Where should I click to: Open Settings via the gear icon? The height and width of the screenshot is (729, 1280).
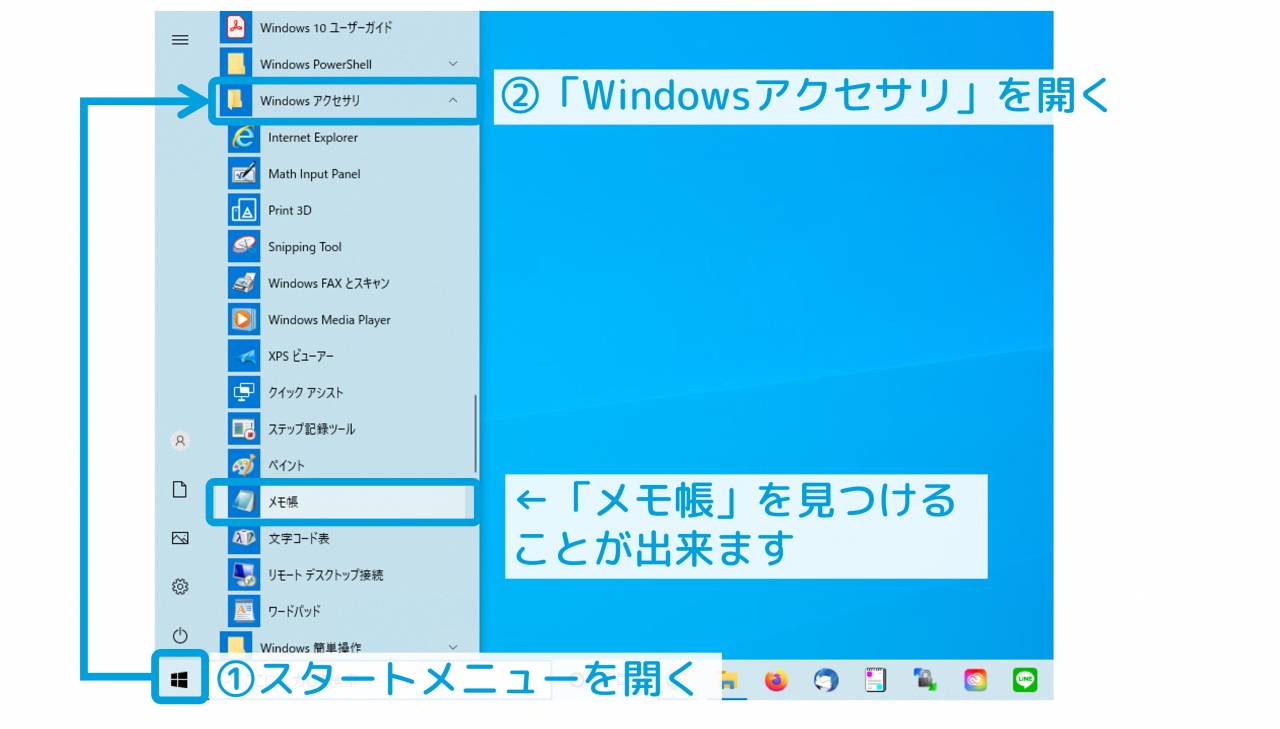tap(180, 587)
